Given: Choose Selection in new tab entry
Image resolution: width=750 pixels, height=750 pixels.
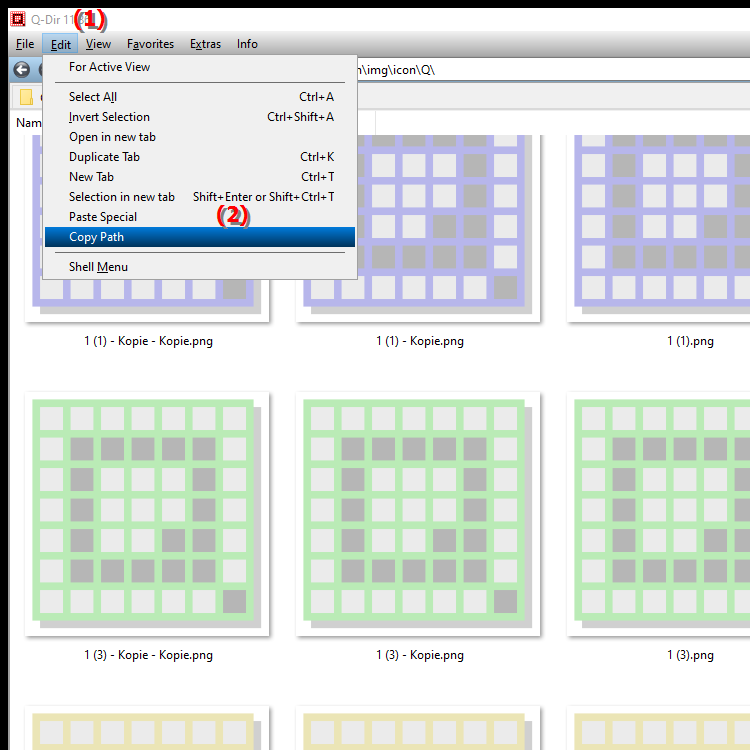Looking at the screenshot, I should click(x=200, y=197).
